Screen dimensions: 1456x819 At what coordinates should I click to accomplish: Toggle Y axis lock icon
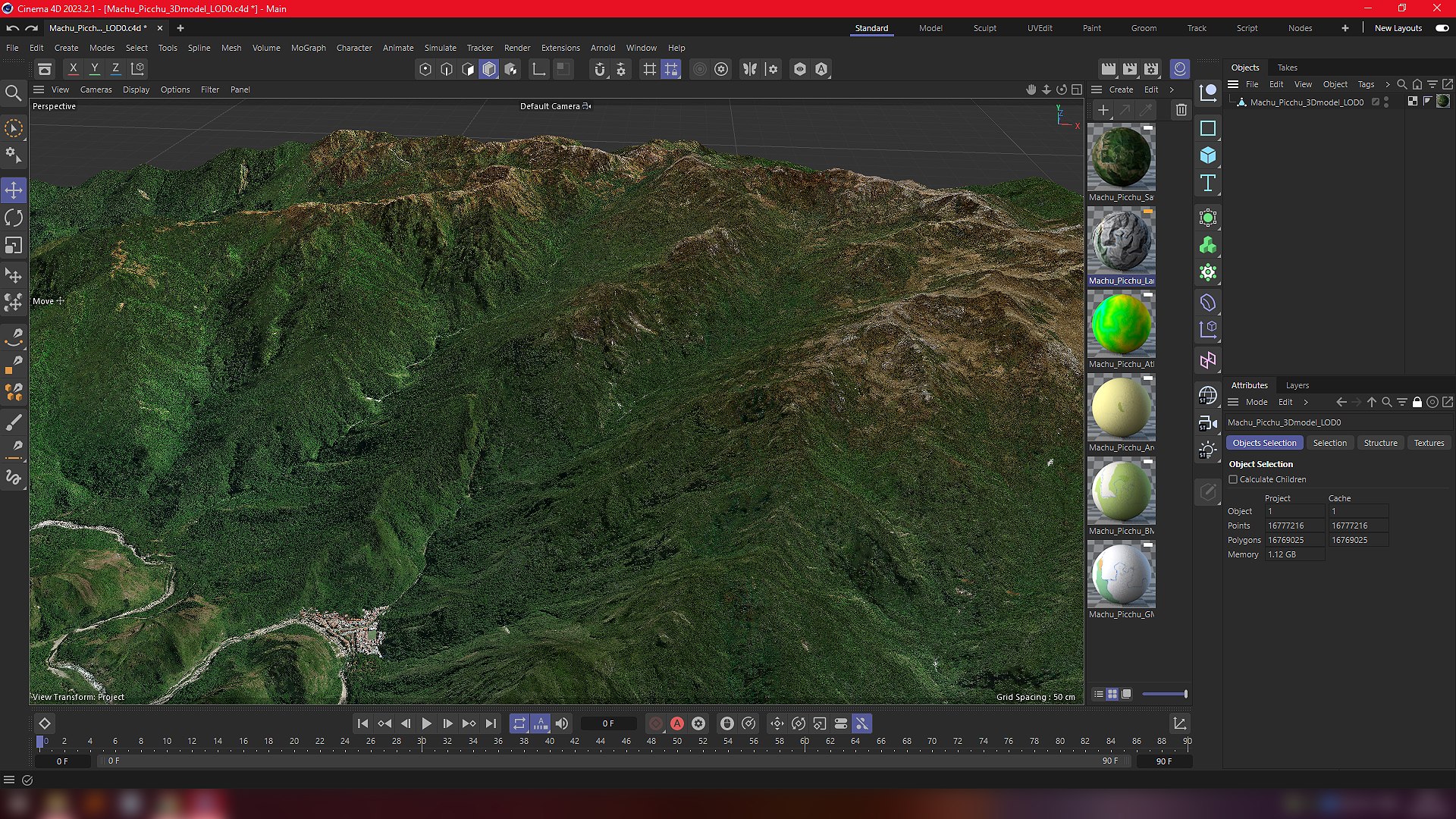pyautogui.click(x=95, y=69)
